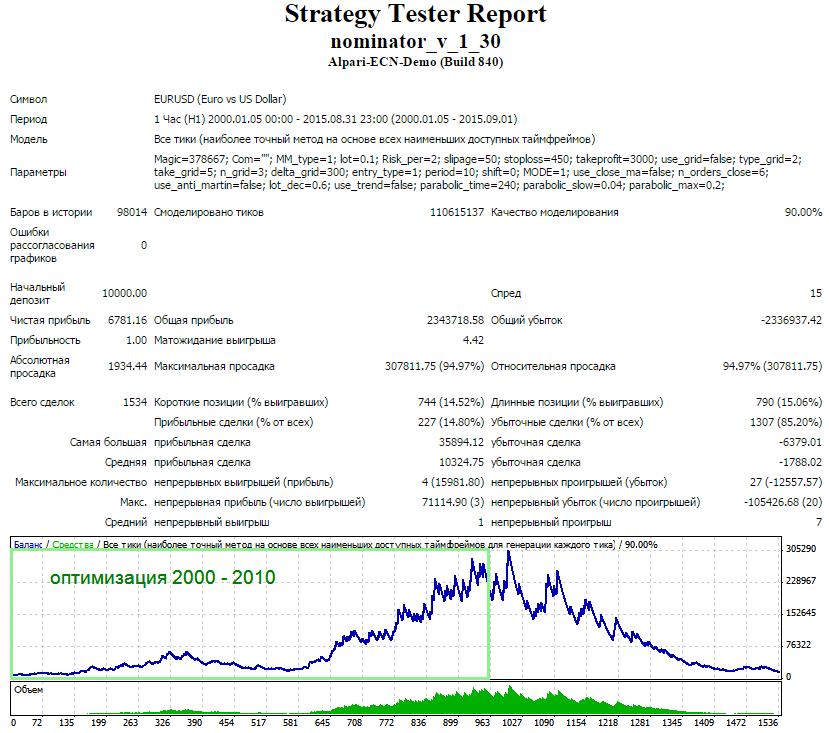Click the Баланс chart legend label
Screen dimensions: 829x733
click(x=28, y=545)
